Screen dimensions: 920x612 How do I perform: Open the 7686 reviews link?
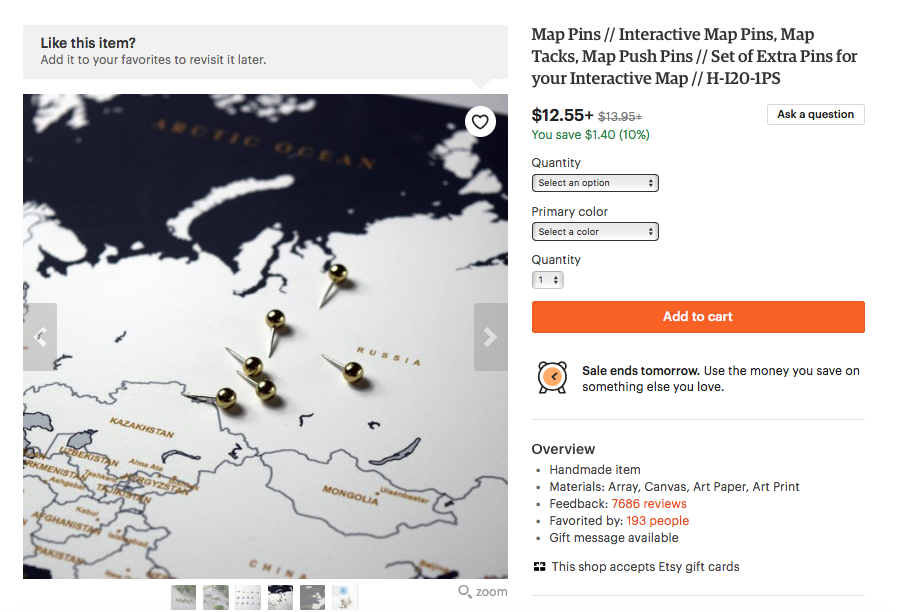coord(649,504)
